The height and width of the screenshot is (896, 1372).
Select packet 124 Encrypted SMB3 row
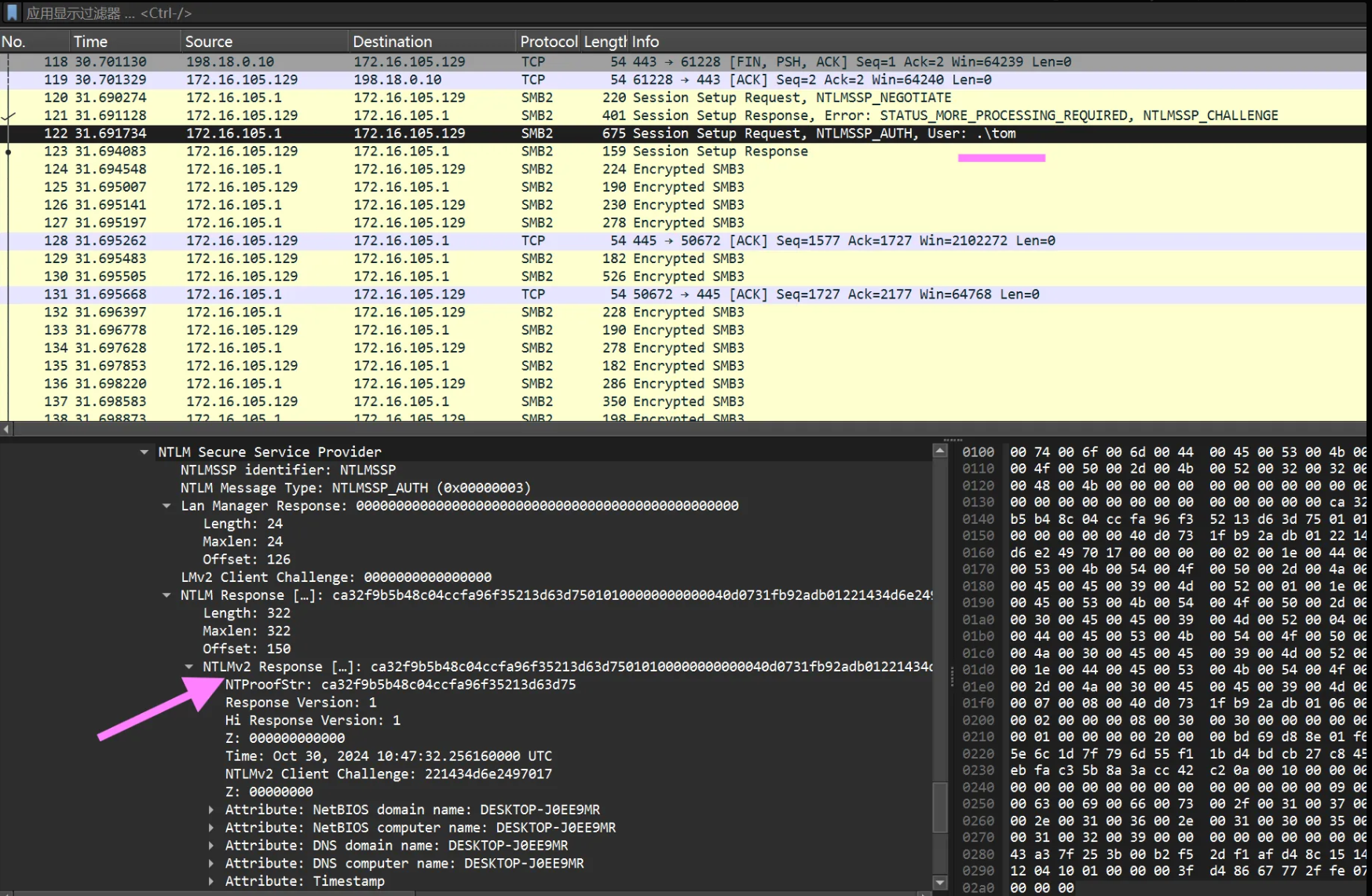click(x=683, y=170)
